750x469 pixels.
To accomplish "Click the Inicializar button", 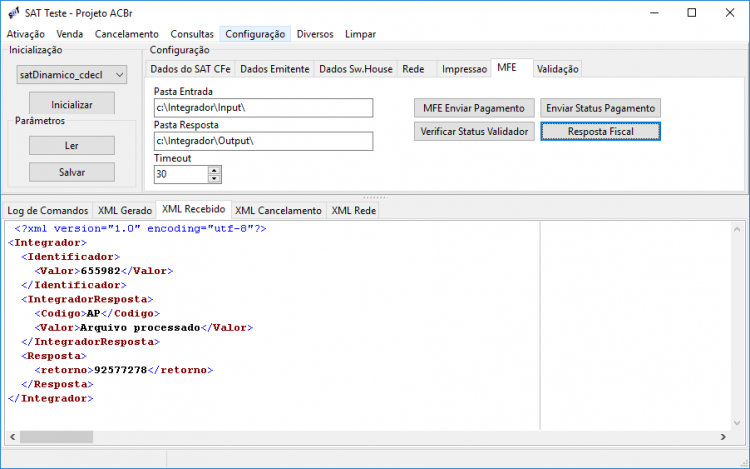I will pos(72,104).
